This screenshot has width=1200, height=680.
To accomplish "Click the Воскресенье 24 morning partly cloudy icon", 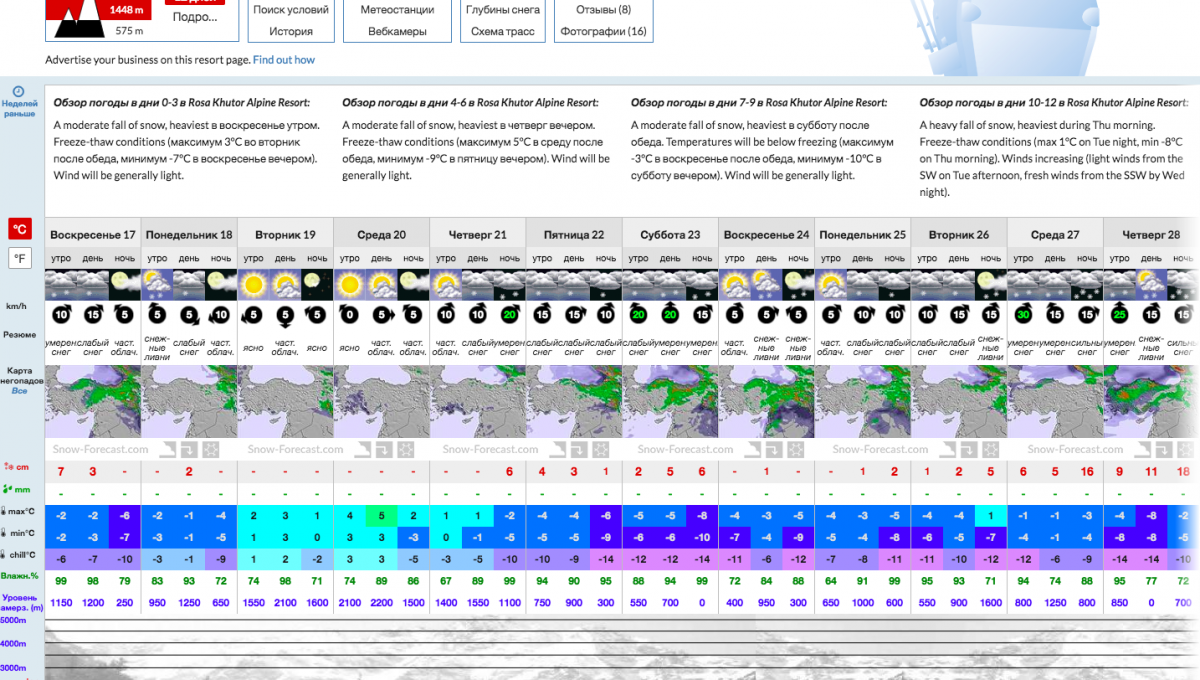I will (x=734, y=283).
